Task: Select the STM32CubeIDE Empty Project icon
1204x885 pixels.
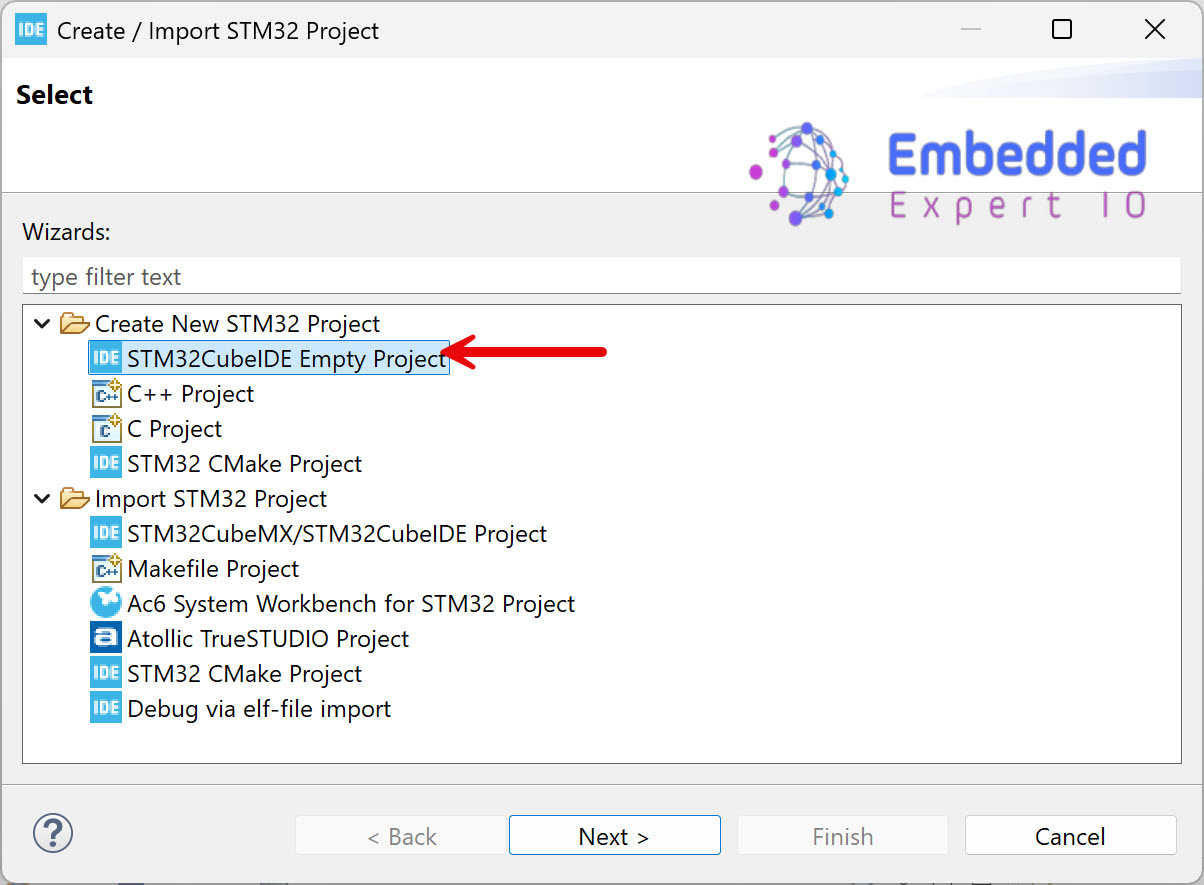Action: pyautogui.click(x=105, y=357)
